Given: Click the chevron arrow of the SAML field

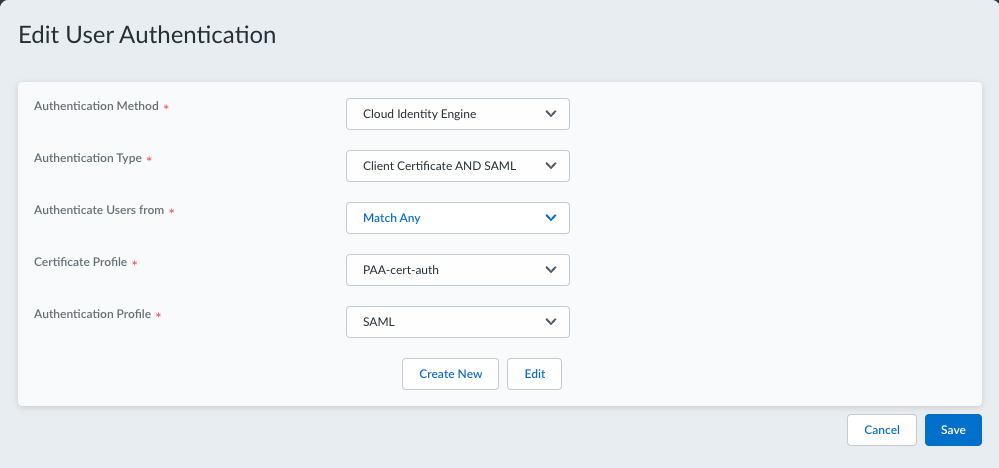Looking at the screenshot, I should click(551, 322).
